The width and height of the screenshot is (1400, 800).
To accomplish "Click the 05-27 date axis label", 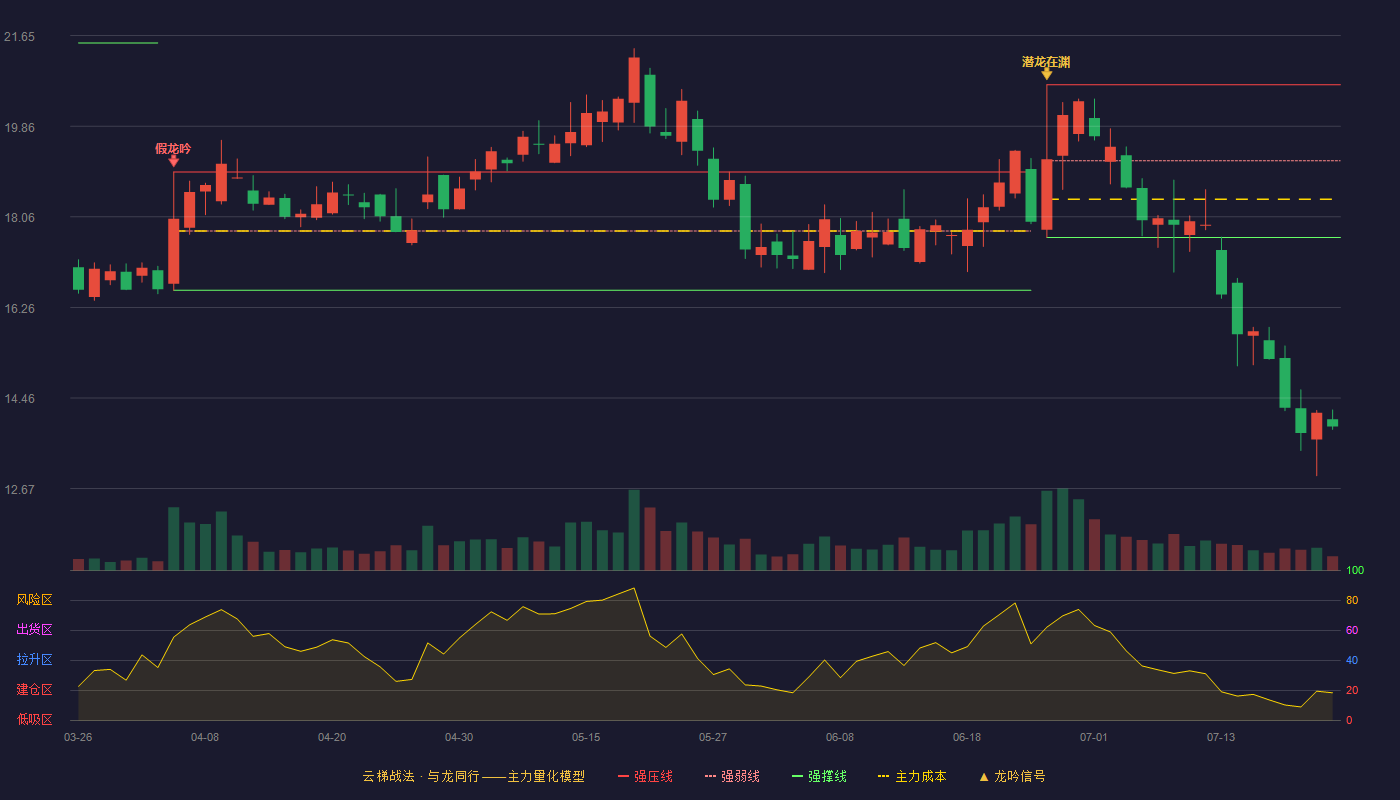I will pyautogui.click(x=713, y=737).
